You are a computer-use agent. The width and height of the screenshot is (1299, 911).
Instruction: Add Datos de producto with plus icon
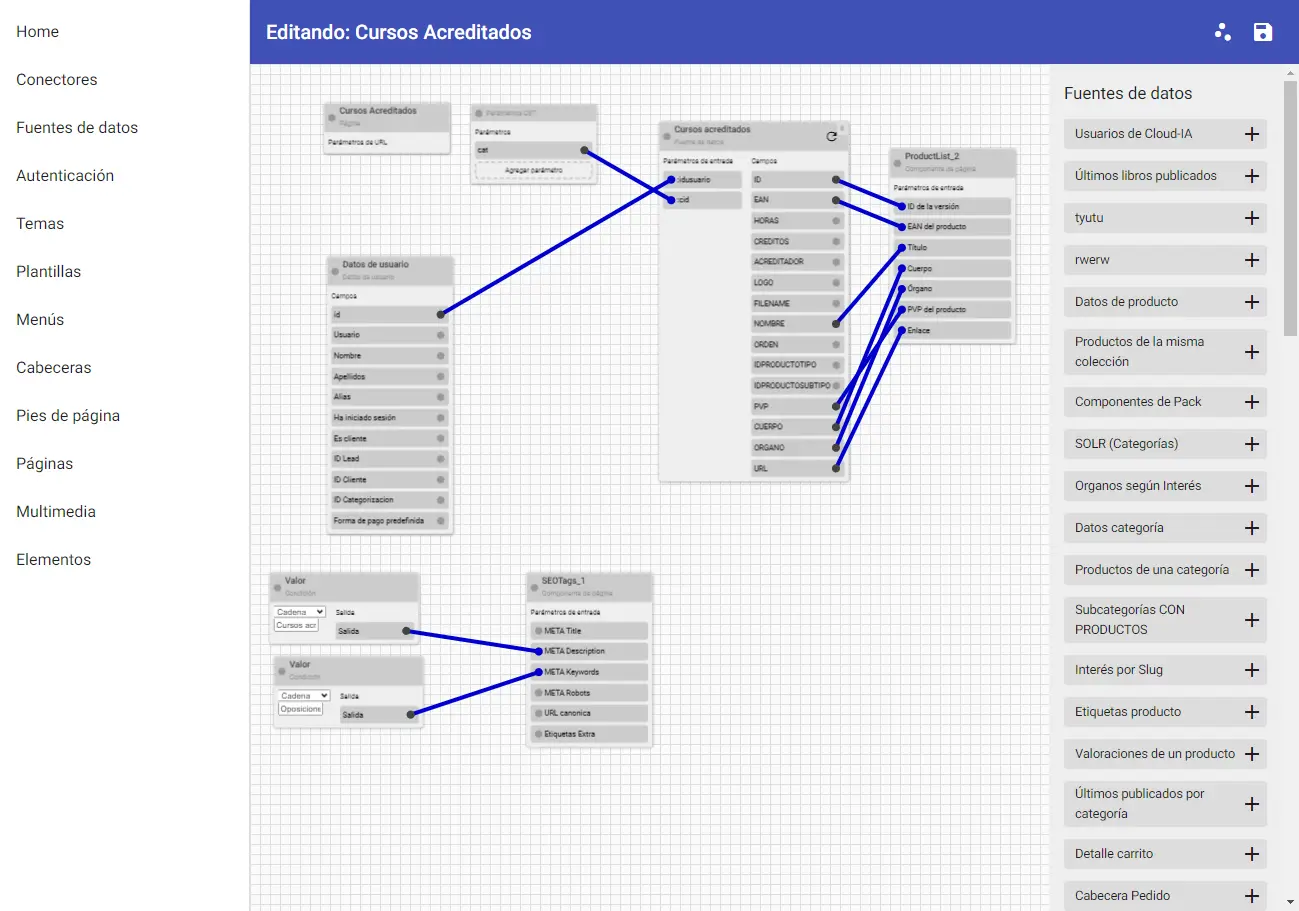1251,302
